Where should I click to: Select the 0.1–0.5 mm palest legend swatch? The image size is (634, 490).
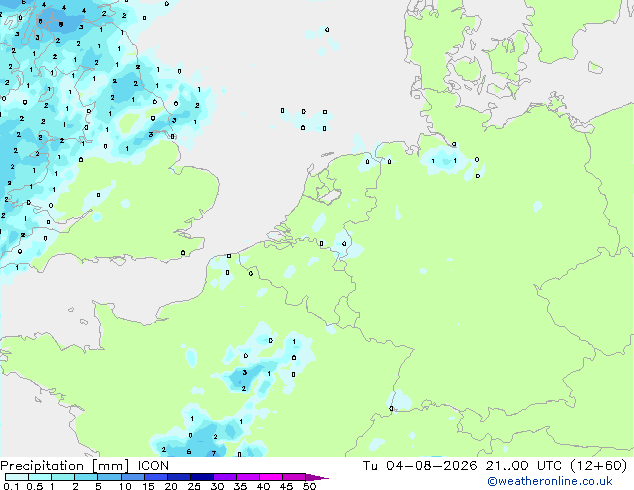coord(17,477)
